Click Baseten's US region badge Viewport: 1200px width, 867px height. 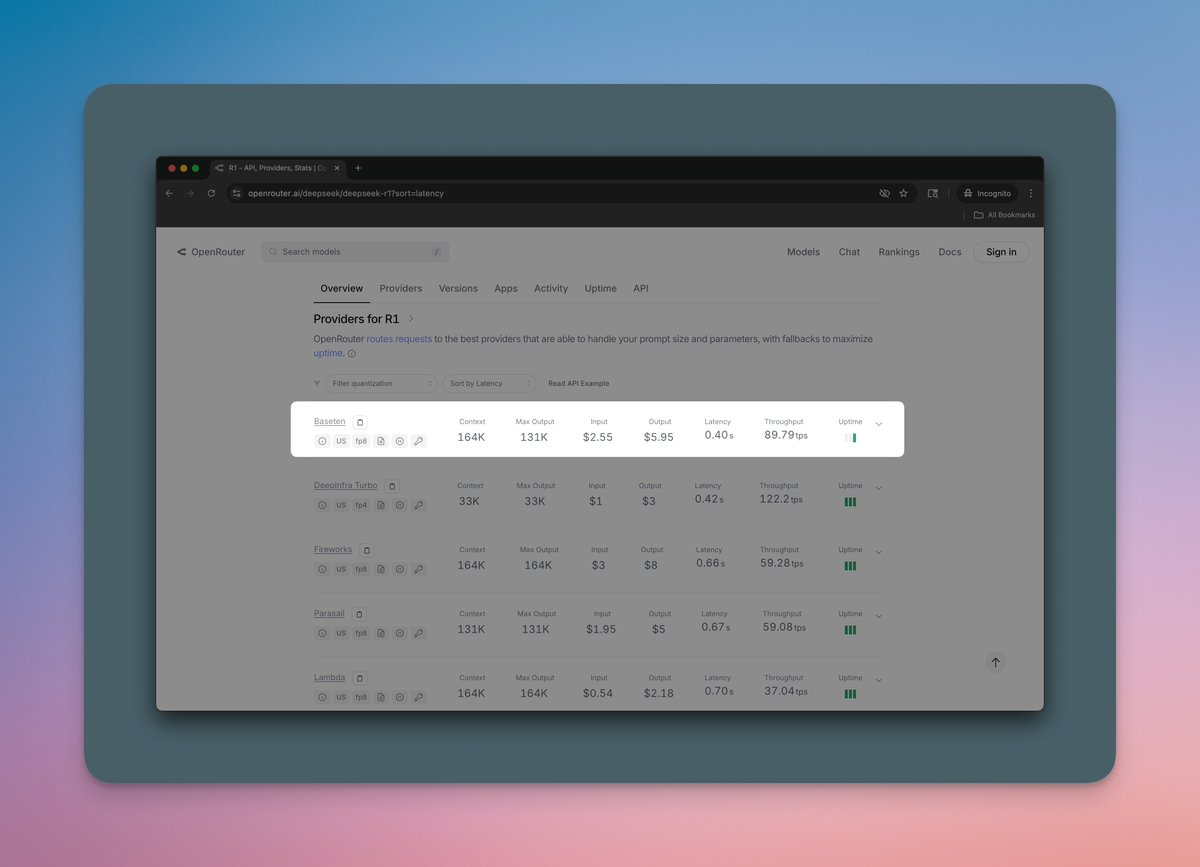point(341,441)
